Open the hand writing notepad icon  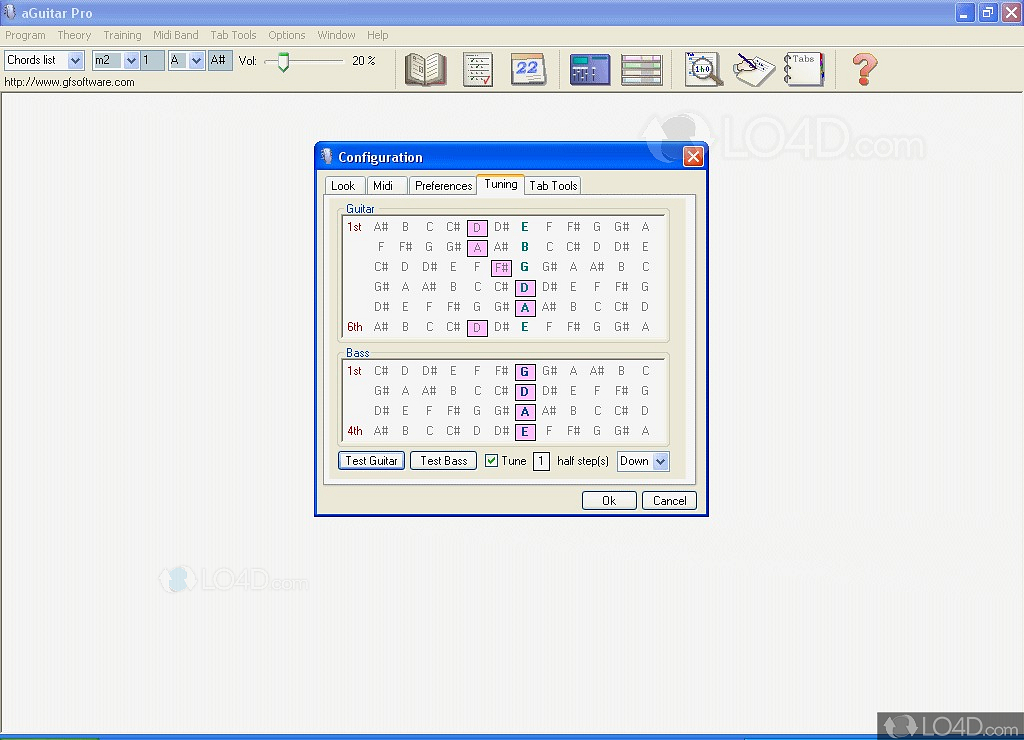point(754,69)
